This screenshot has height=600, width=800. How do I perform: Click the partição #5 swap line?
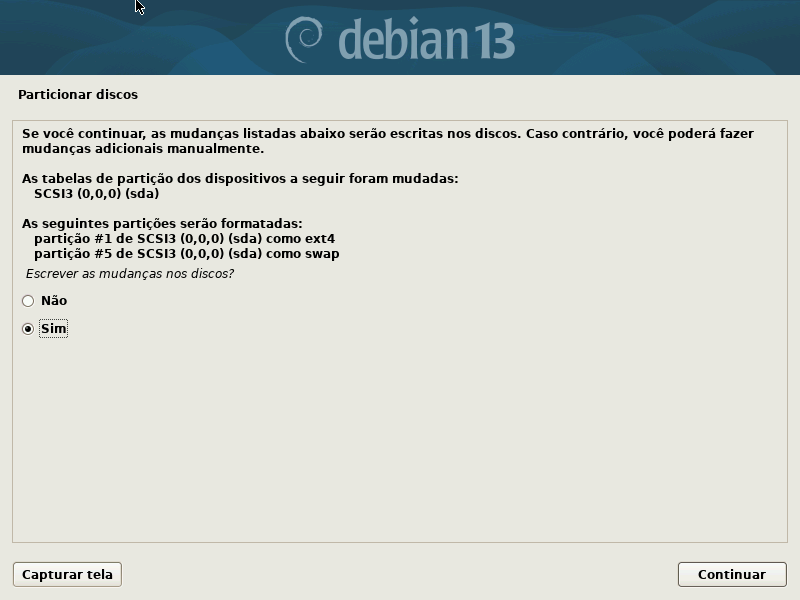pos(187,254)
